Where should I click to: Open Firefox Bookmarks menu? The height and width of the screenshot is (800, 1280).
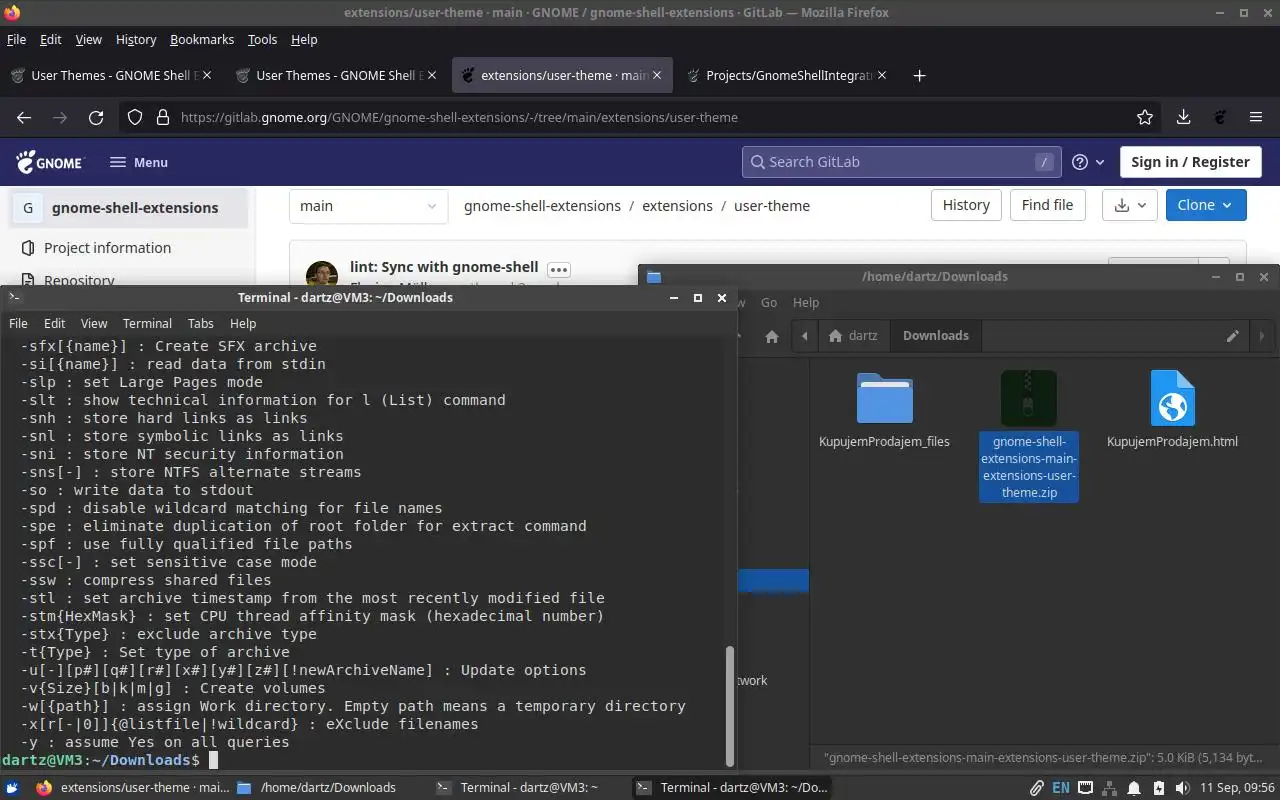tap(202, 39)
